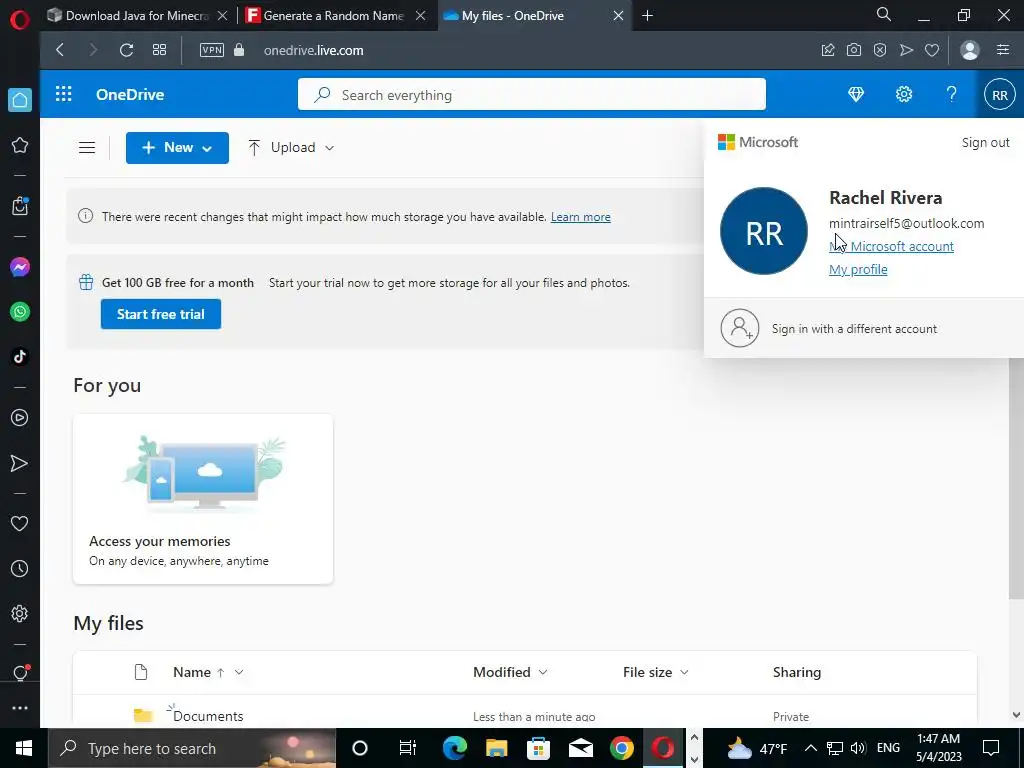The width and height of the screenshot is (1024, 768).
Task: Open Opera sidebar home icon
Action: click(20, 100)
